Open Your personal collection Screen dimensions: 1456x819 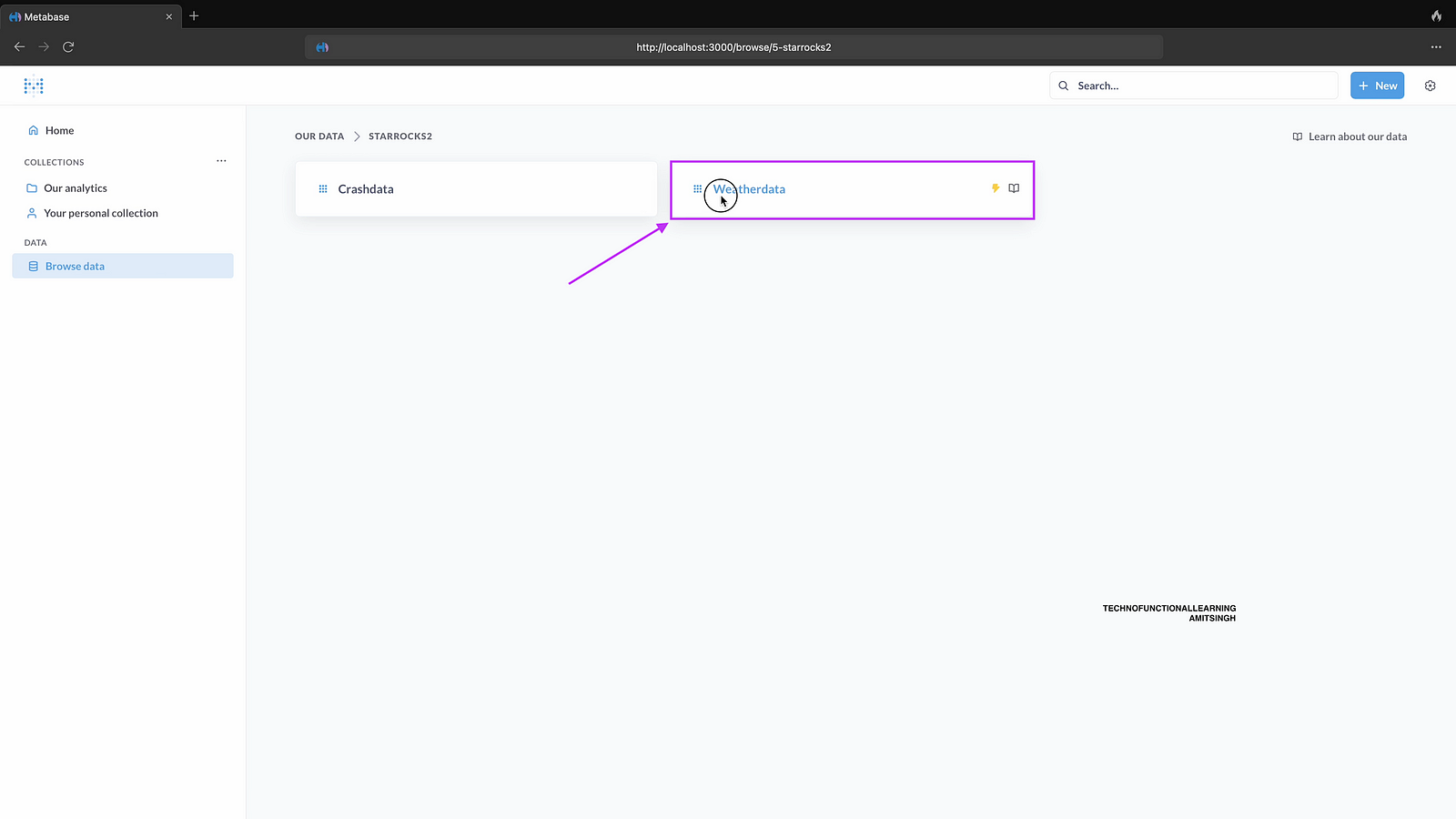pyautogui.click(x=100, y=213)
